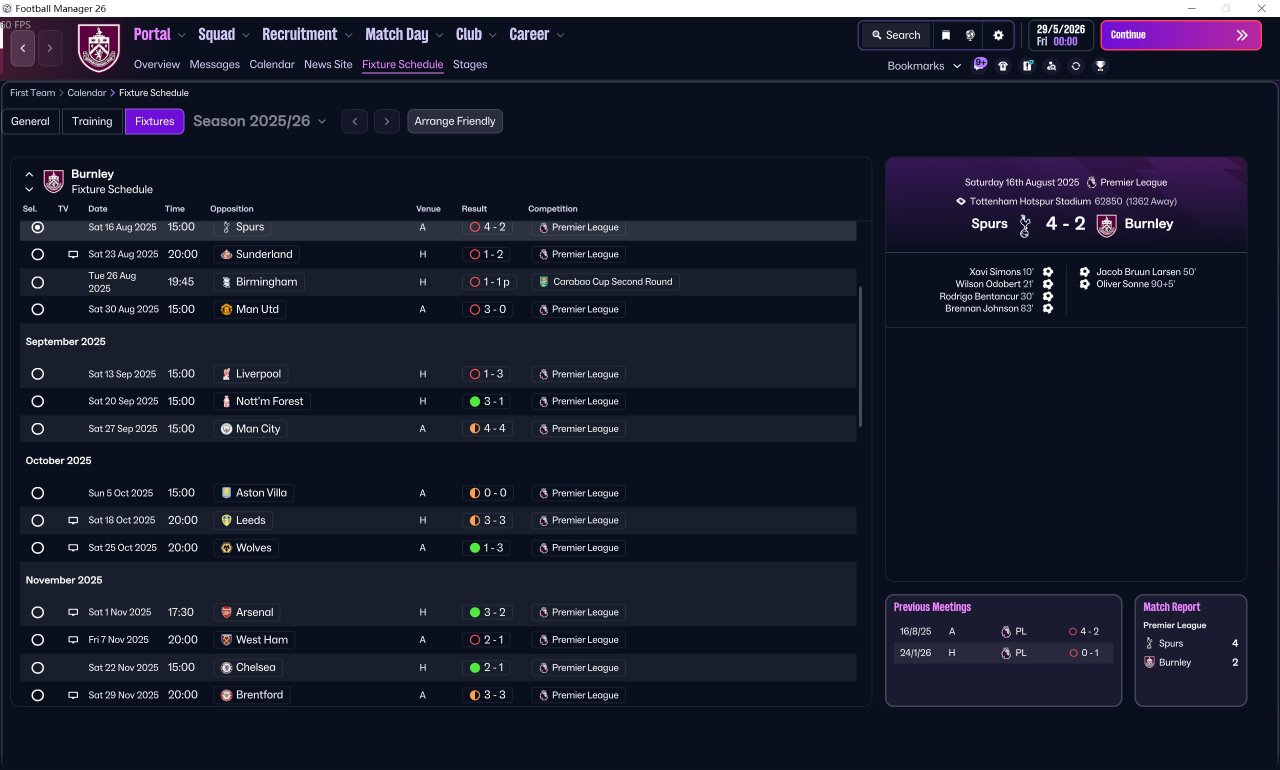Click the TV icon on the Arsenal row
This screenshot has width=1280, height=770.
coord(73,613)
